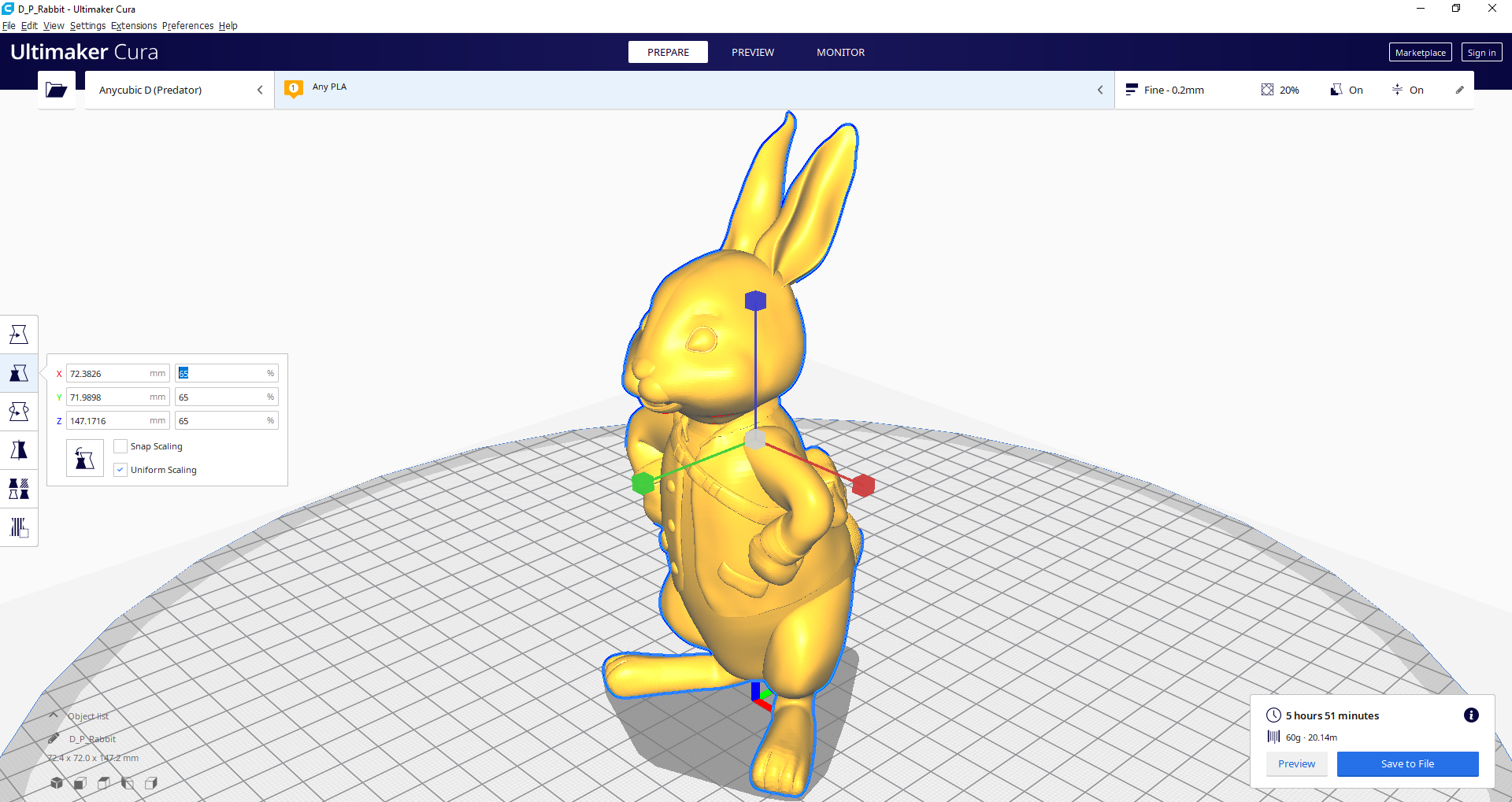Click the "72.4 x 72.0 x 147.2 mm" dimensions text
The height and width of the screenshot is (802, 1512).
point(93,758)
